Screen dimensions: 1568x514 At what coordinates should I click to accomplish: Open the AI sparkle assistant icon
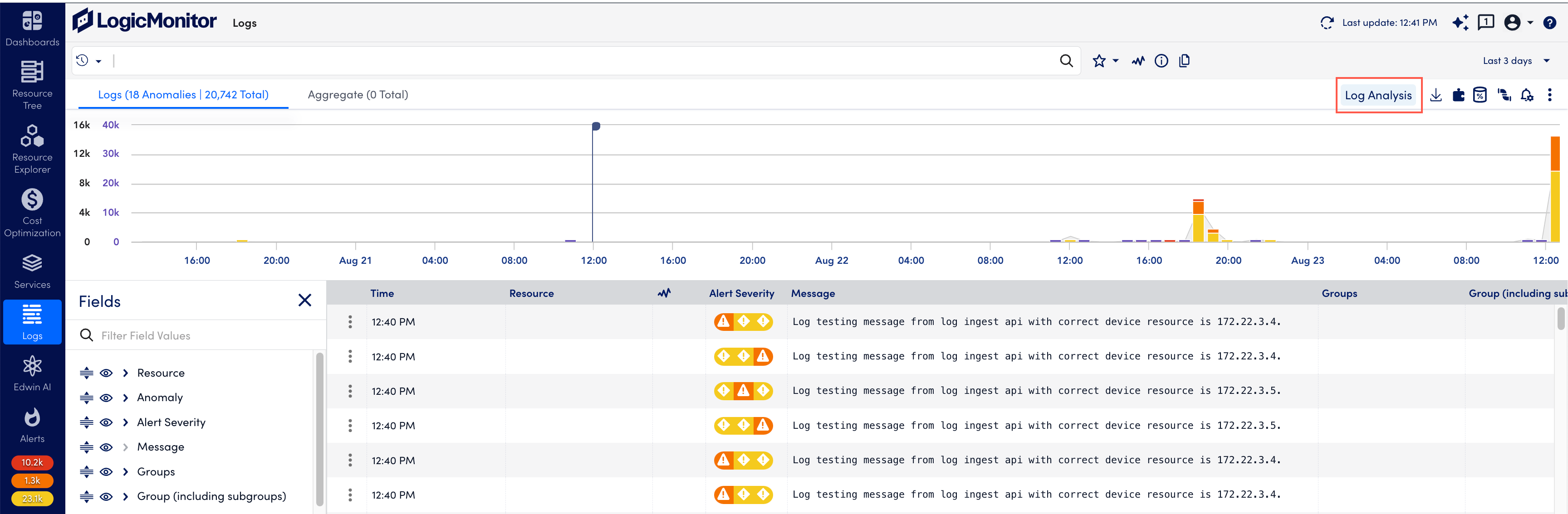(x=1460, y=23)
